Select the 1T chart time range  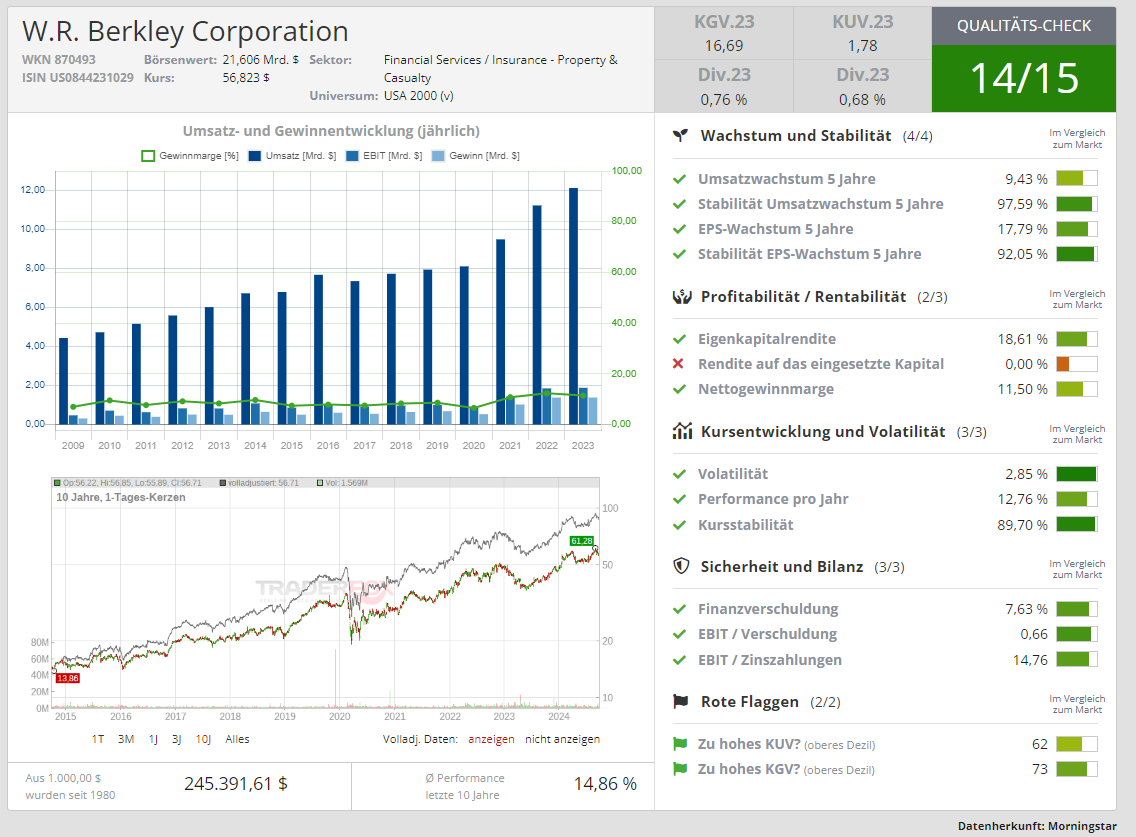(98, 739)
